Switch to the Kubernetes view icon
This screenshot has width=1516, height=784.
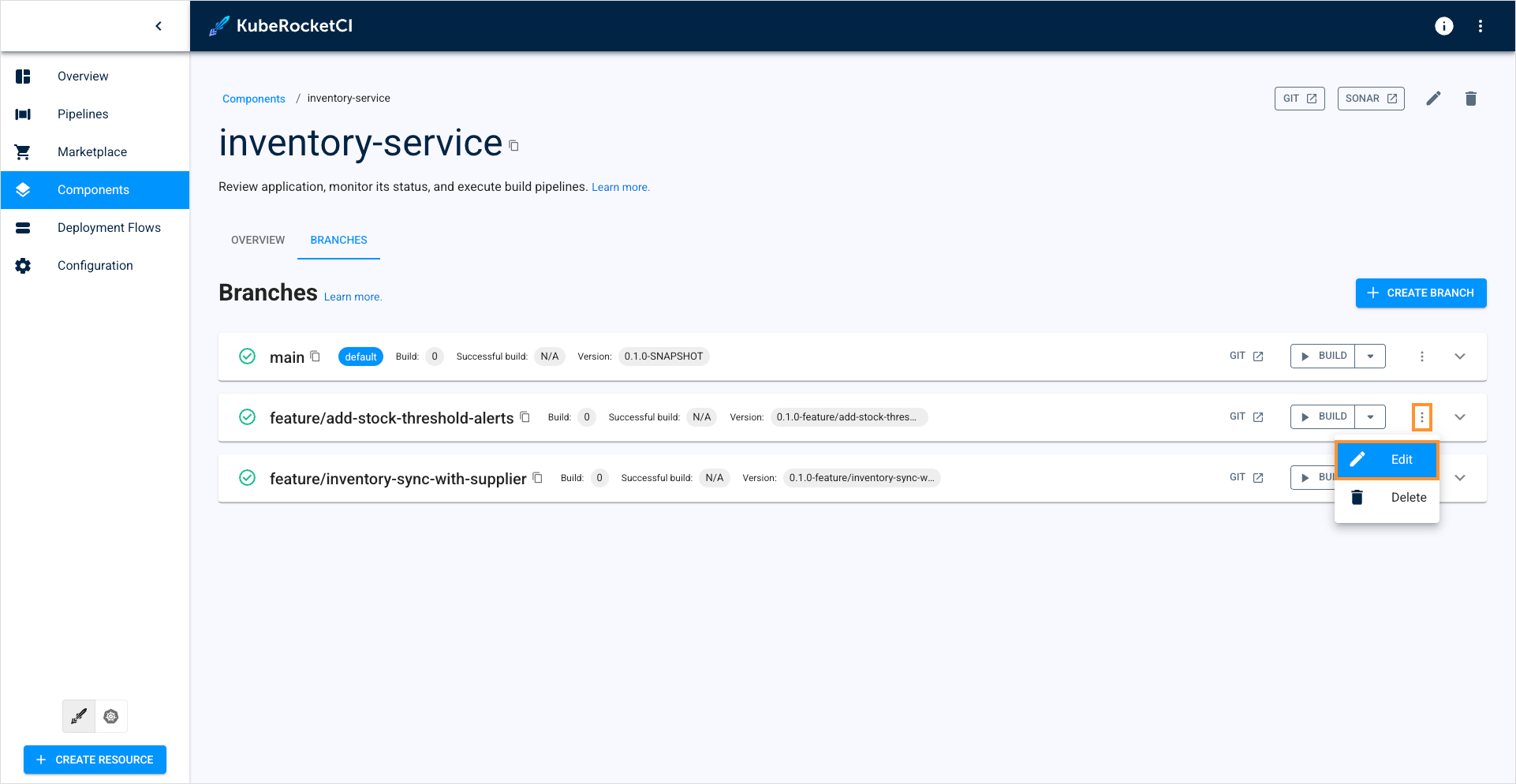111,716
